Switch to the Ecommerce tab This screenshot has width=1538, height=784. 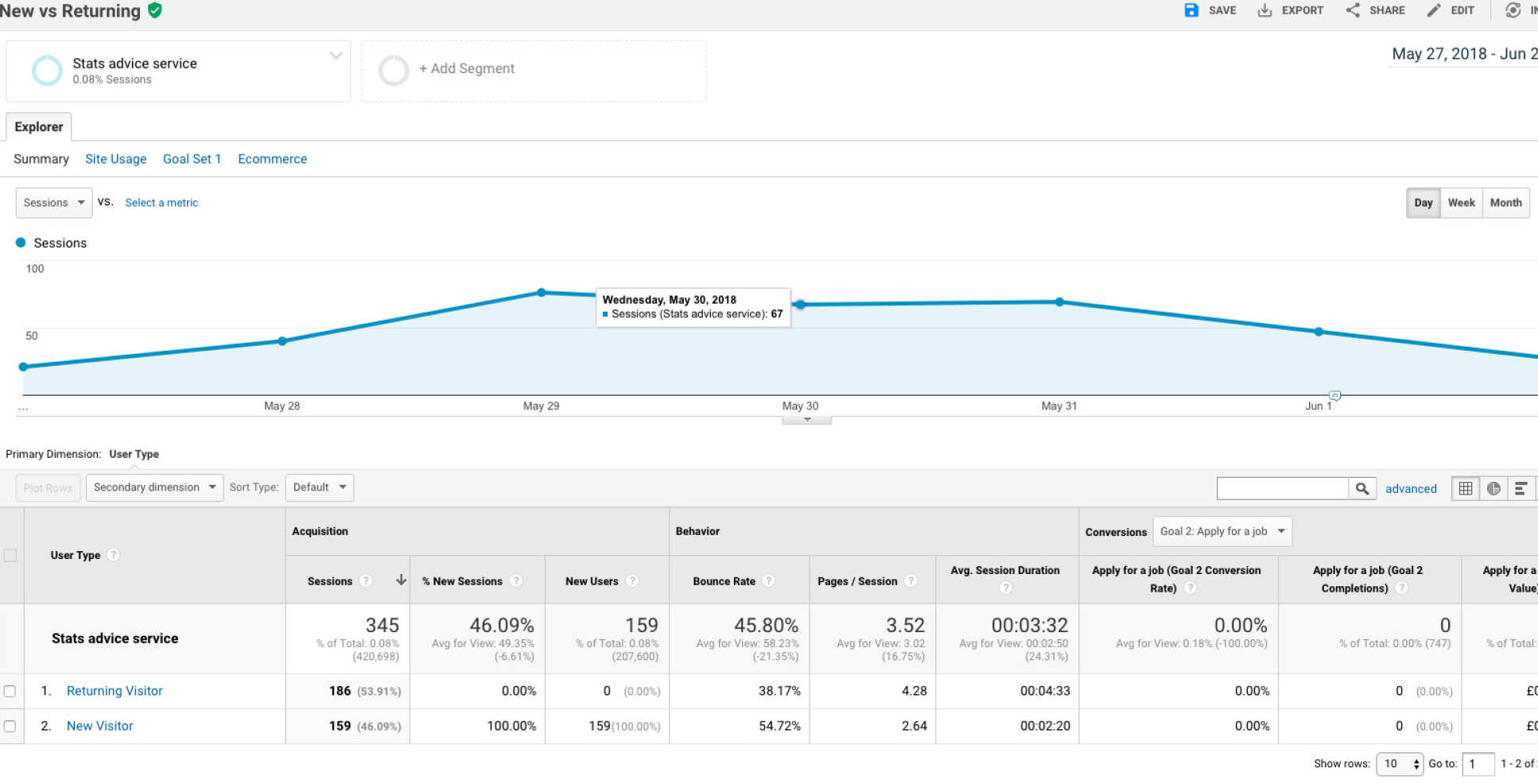pos(272,159)
